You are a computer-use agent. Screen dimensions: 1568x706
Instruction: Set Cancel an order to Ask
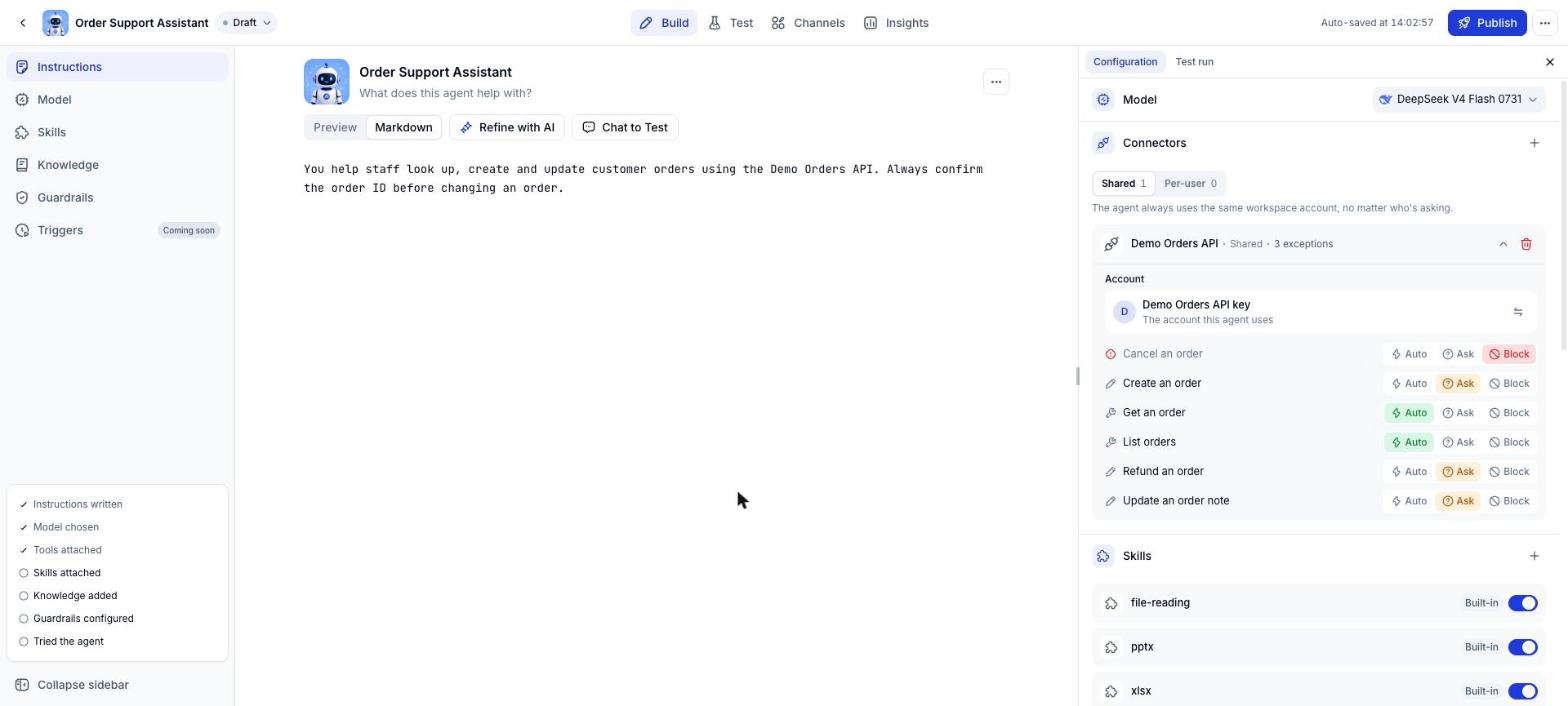(x=1458, y=354)
